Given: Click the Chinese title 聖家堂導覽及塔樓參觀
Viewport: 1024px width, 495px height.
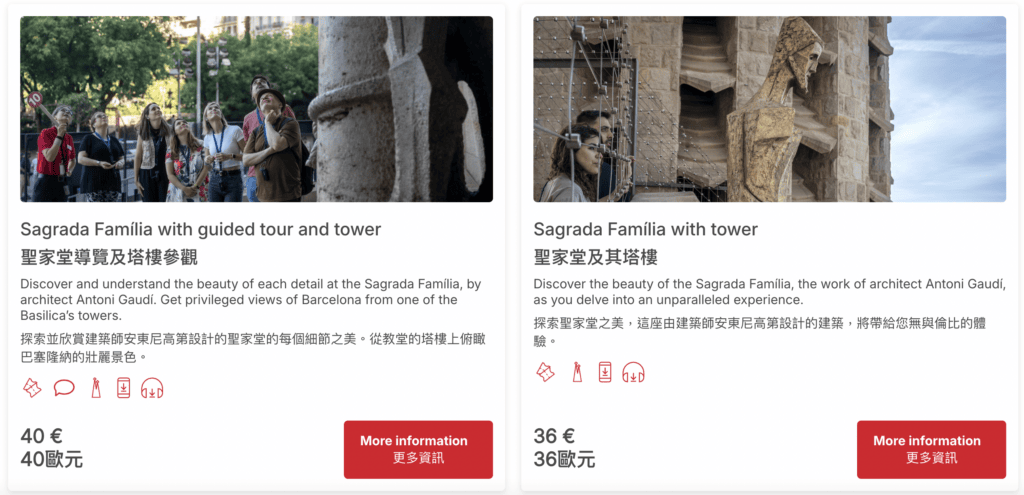Looking at the screenshot, I should pyautogui.click(x=109, y=257).
